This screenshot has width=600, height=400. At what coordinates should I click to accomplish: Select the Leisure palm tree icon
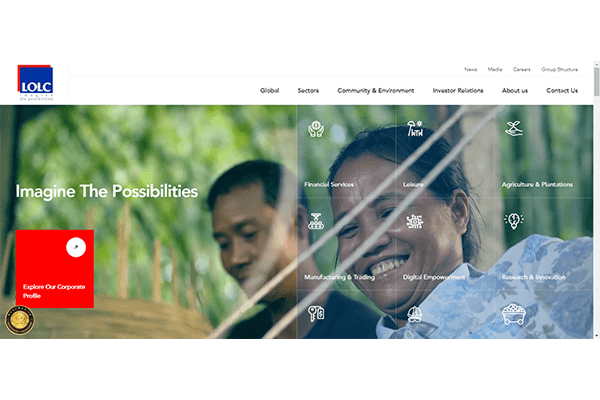(x=415, y=129)
